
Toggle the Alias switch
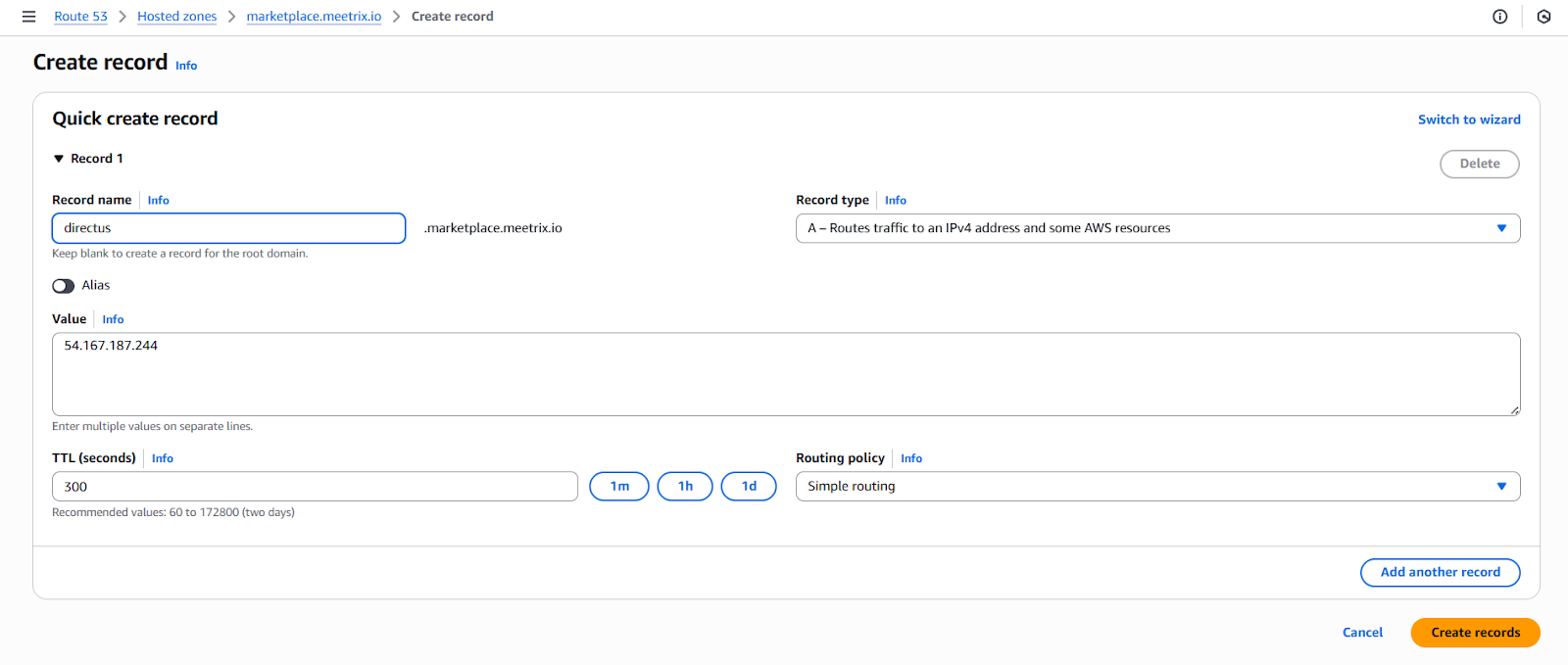64,286
